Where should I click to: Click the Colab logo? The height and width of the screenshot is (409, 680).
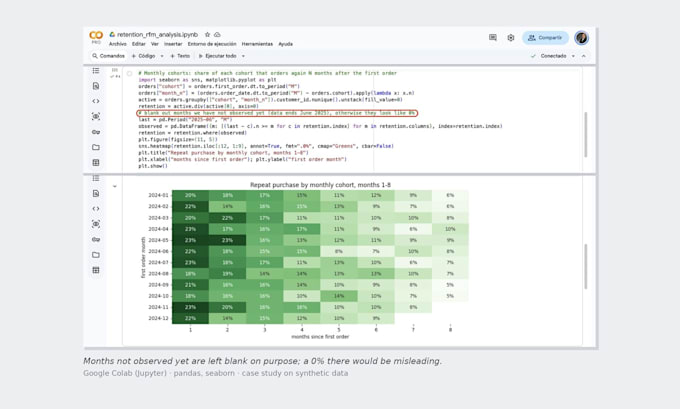(96, 36)
